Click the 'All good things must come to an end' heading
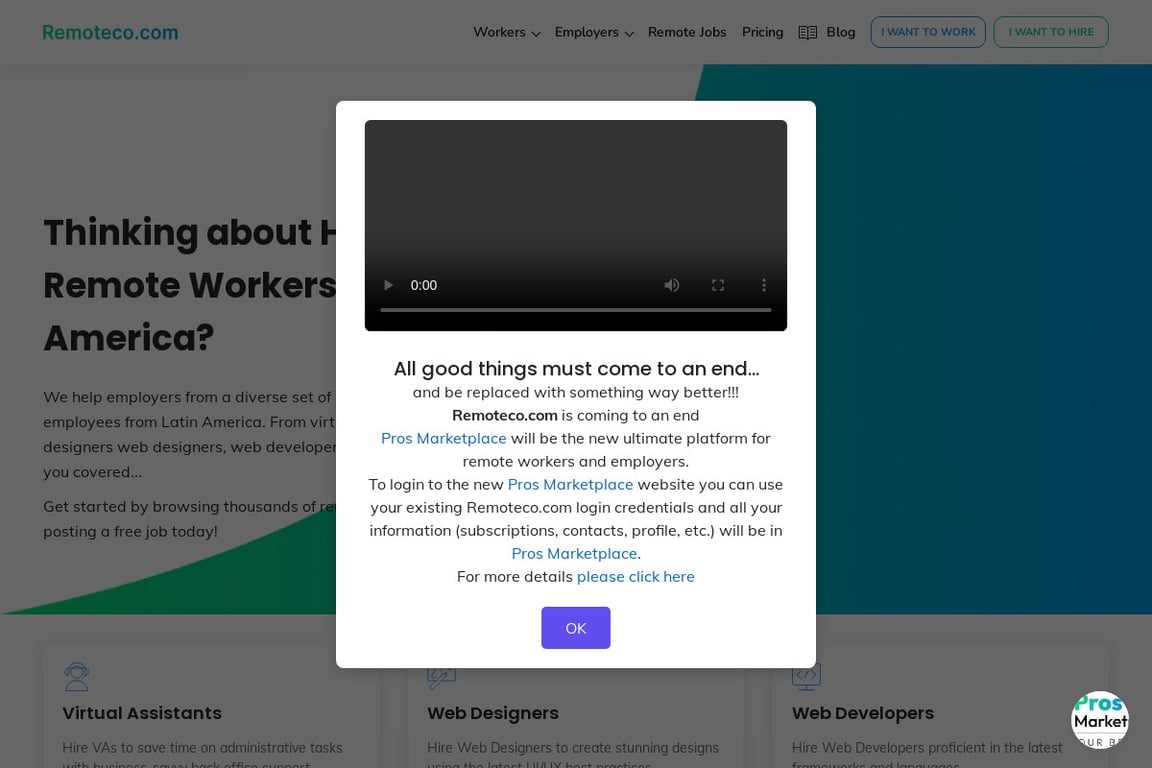The height and width of the screenshot is (768, 1152). (576, 368)
